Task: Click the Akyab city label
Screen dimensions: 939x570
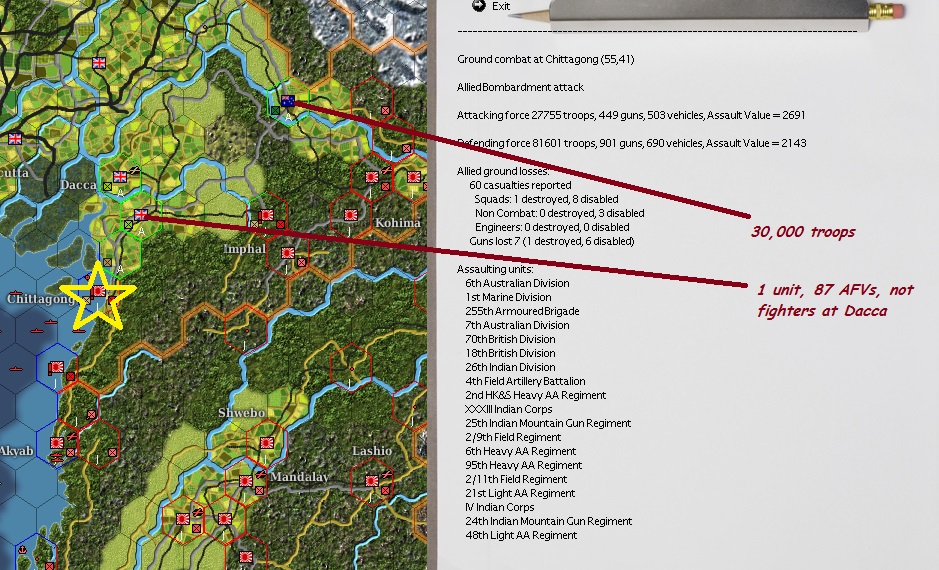Action: point(17,451)
